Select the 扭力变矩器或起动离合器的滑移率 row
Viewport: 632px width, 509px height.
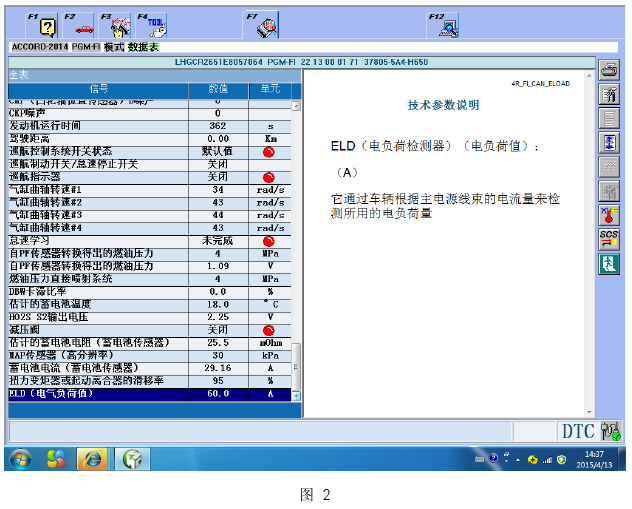pos(150,381)
